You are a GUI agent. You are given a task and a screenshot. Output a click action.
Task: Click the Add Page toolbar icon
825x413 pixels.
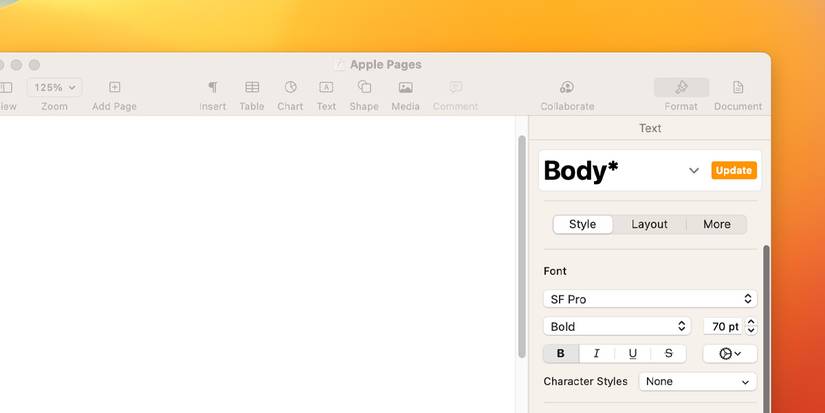pyautogui.click(x=114, y=87)
